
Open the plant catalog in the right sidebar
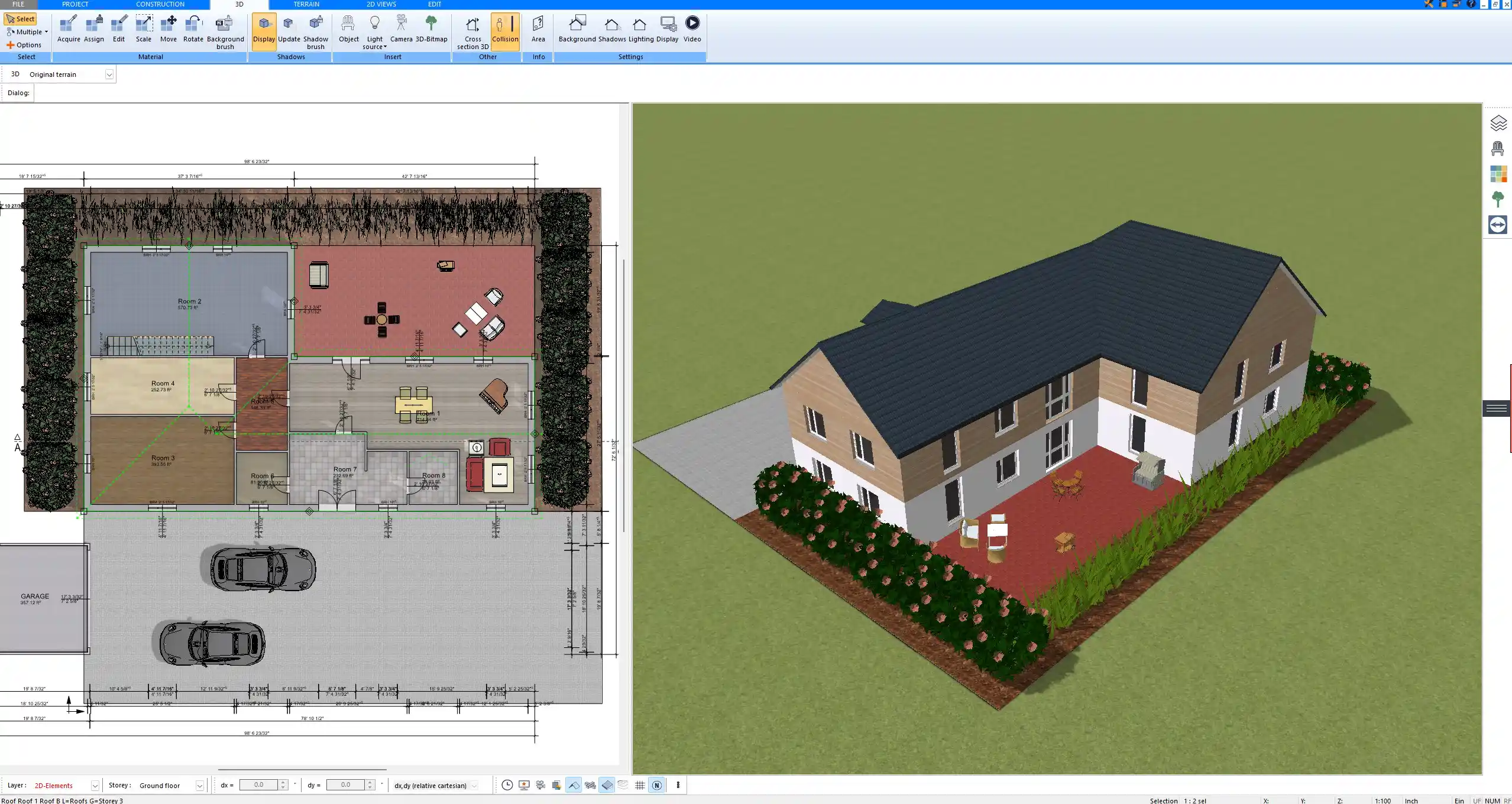pos(1498,199)
